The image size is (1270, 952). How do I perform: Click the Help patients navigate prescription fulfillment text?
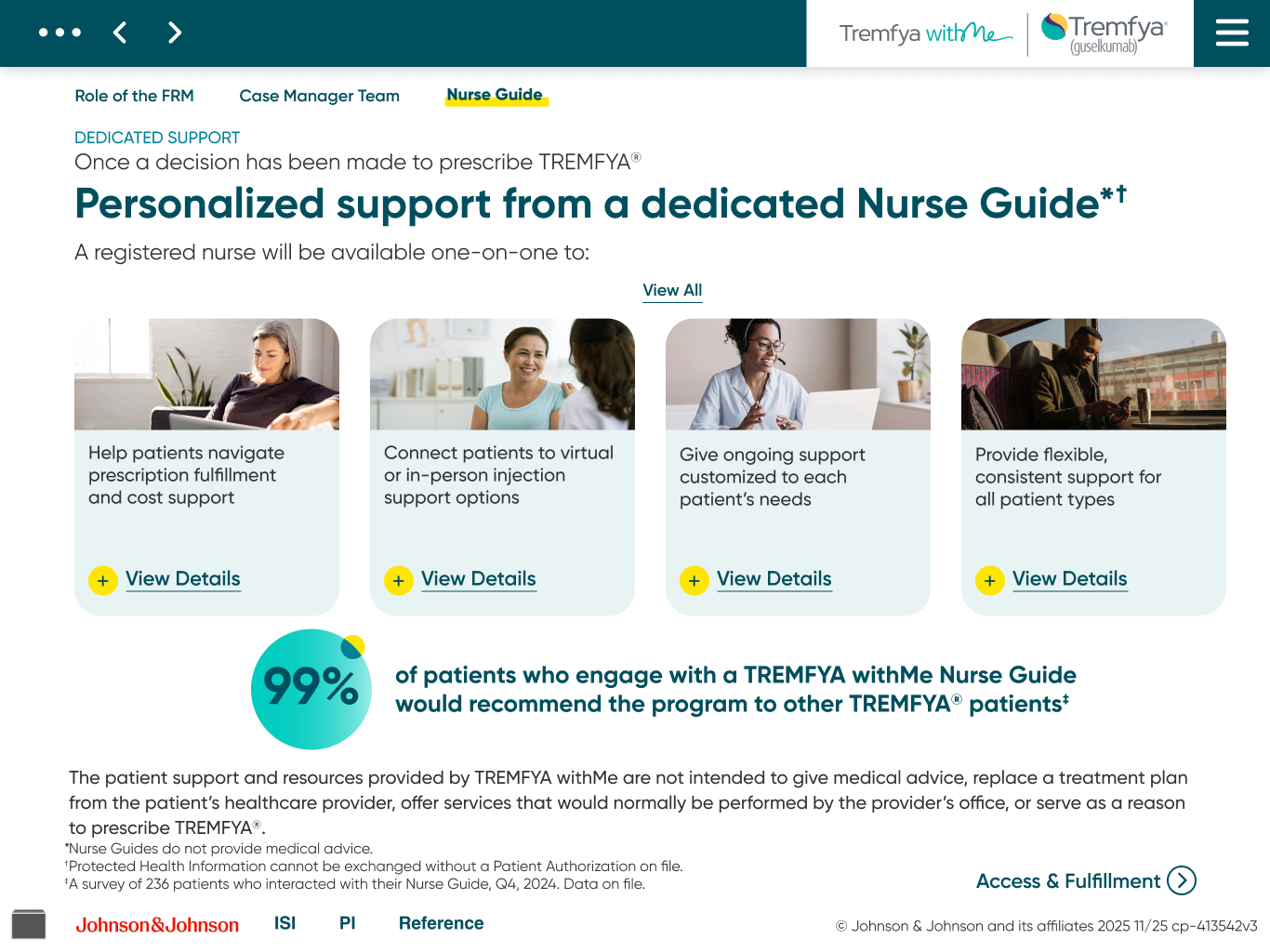(x=187, y=475)
